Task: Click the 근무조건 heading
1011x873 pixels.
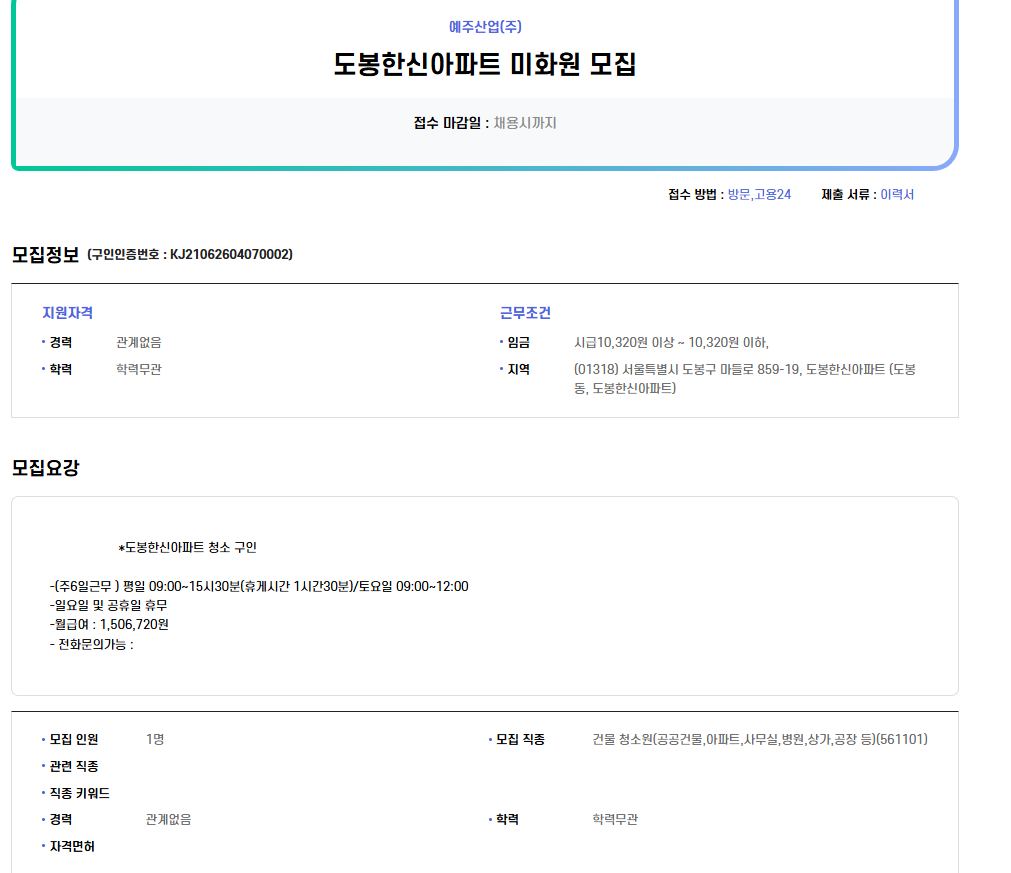Action: coord(525,313)
